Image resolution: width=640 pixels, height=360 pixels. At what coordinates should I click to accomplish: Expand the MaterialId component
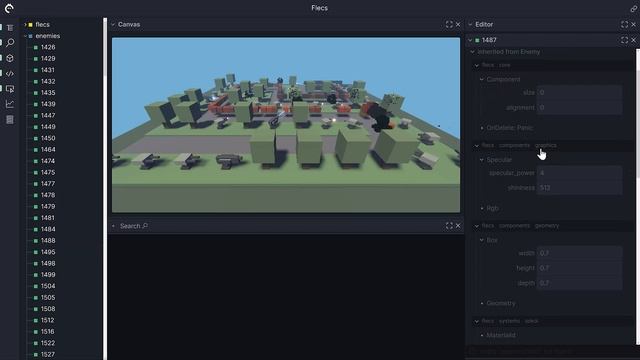[482, 335]
